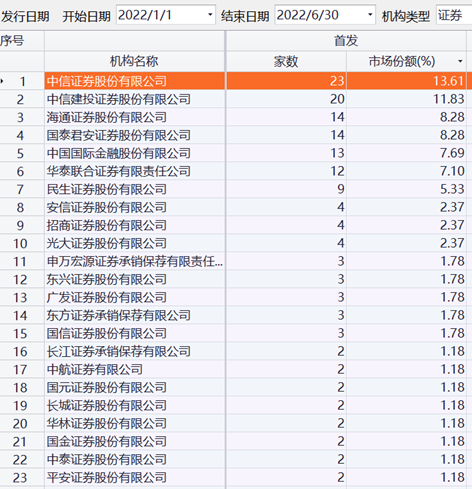Open the start date dropdown arrow
Image resolution: width=472 pixels, height=489 pixels.
(x=210, y=15)
